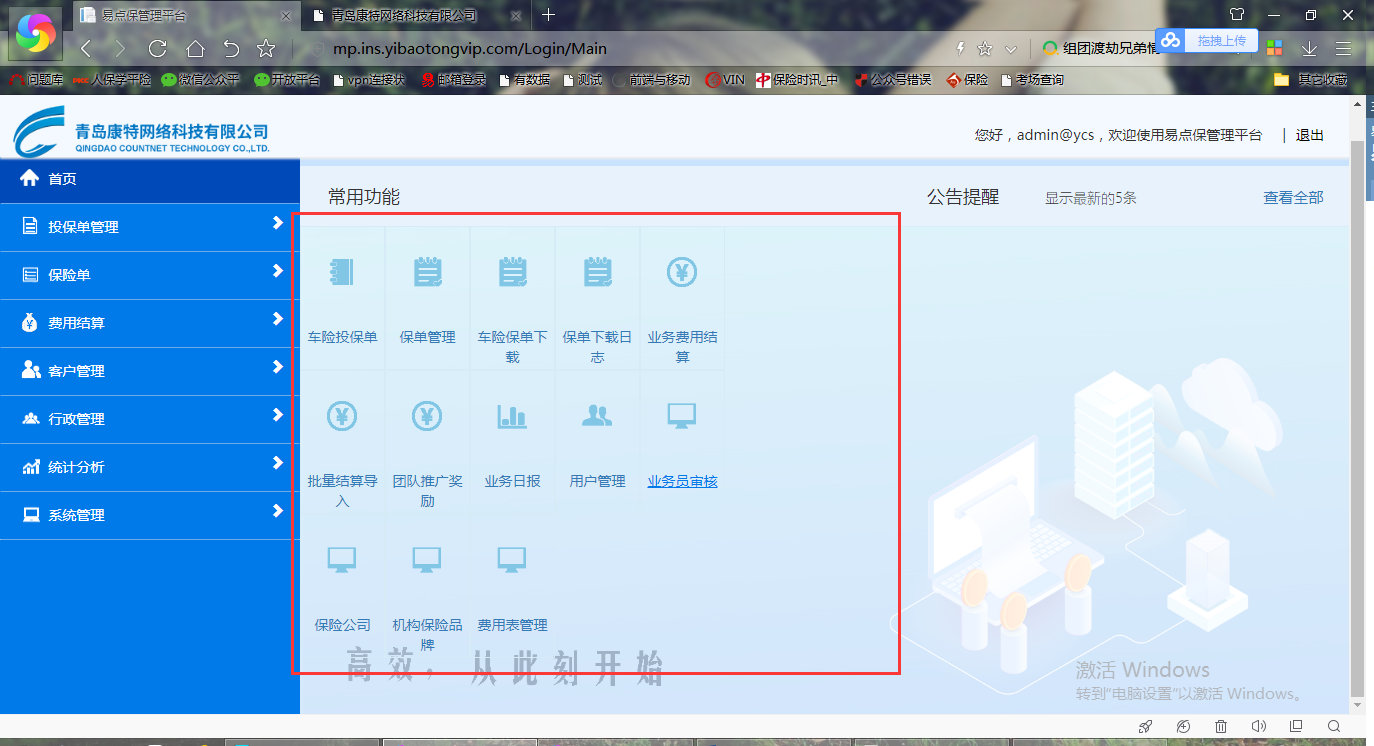Mute page sound with the speaker icon
Image resolution: width=1374 pixels, height=746 pixels.
[1258, 726]
